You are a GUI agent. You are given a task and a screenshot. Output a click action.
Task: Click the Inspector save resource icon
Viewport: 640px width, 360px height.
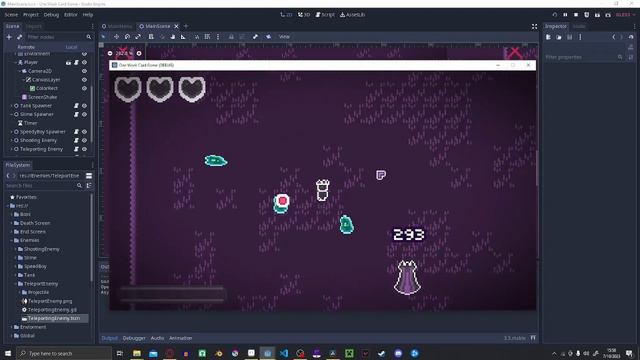pos(569,37)
